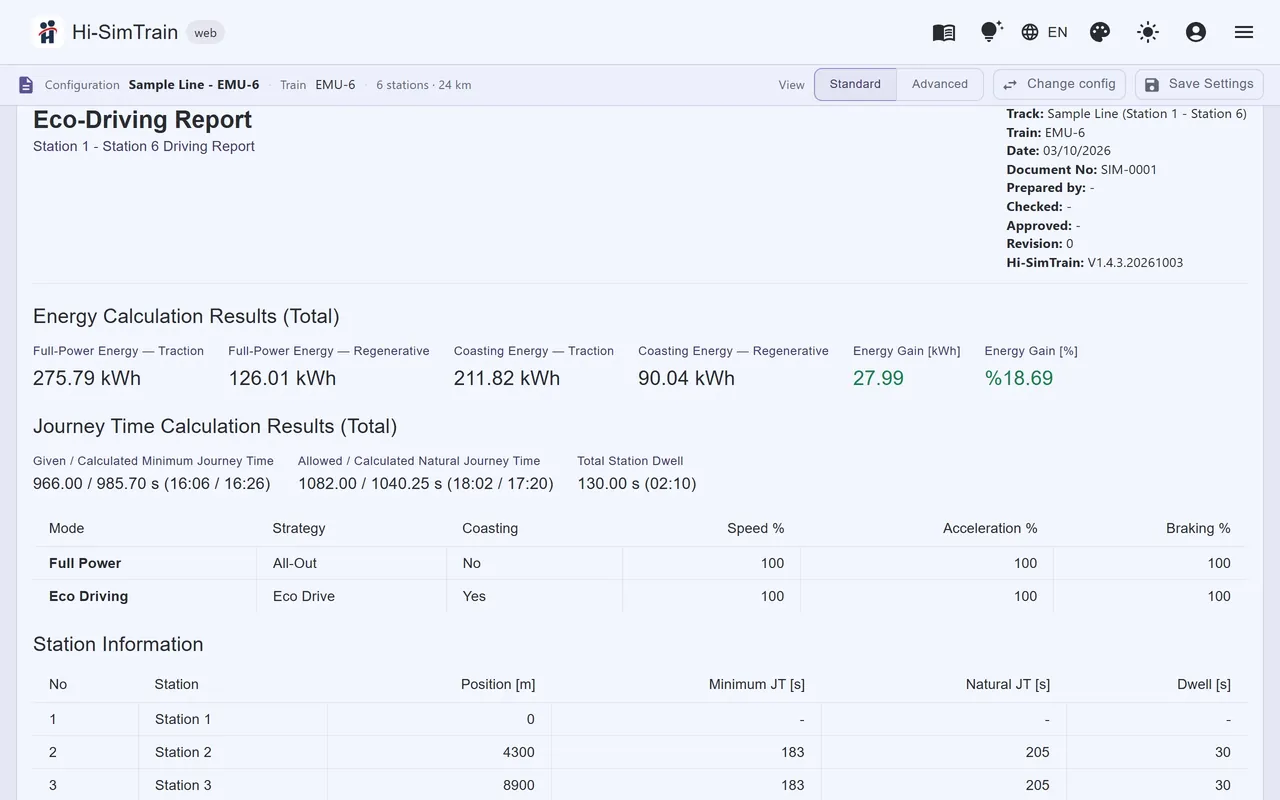The height and width of the screenshot is (800, 1280).
Task: Click the Save Settings button
Action: (1199, 84)
